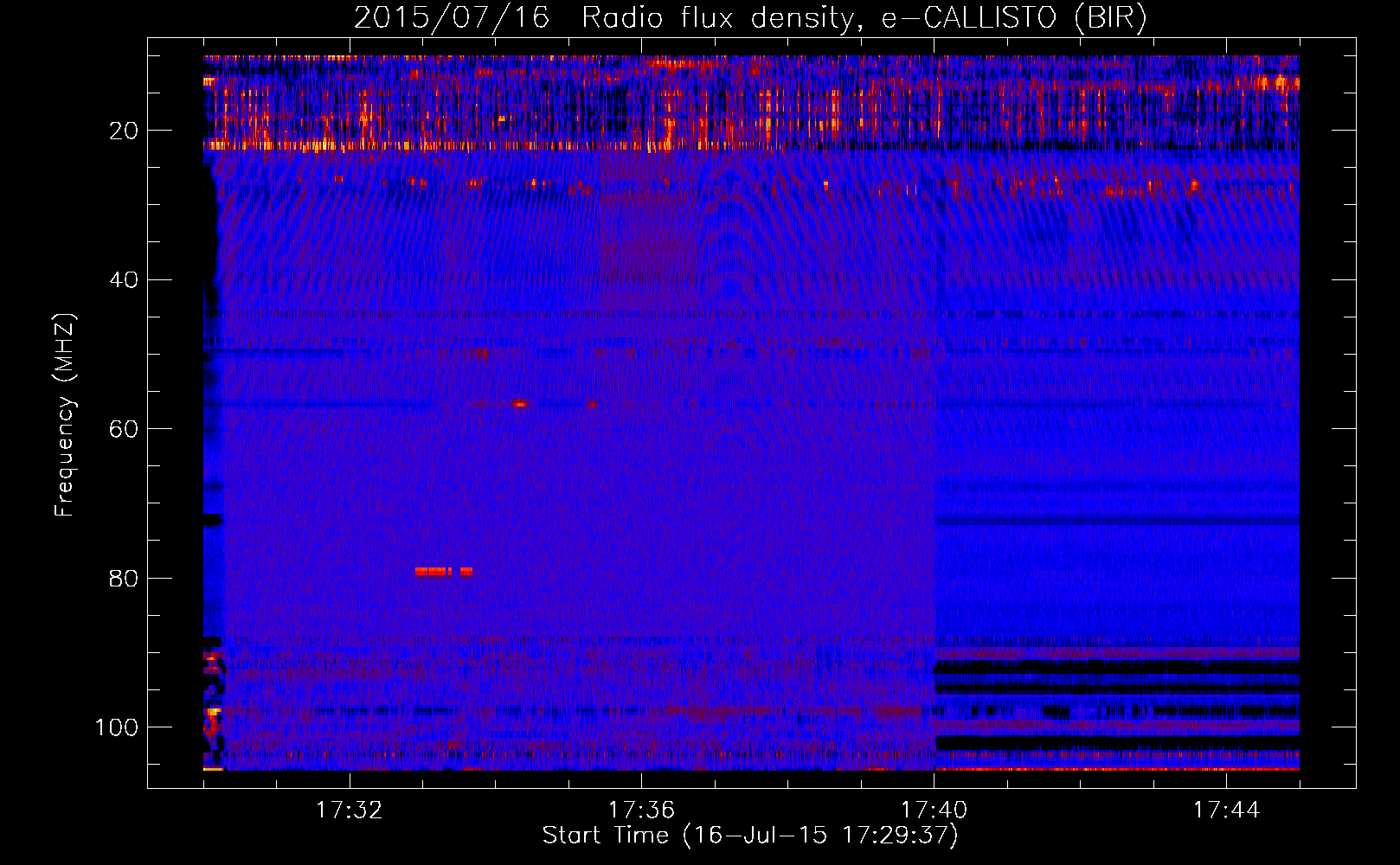Click the 17:40 time tick label
The height and width of the screenshot is (865, 1400).
(934, 810)
